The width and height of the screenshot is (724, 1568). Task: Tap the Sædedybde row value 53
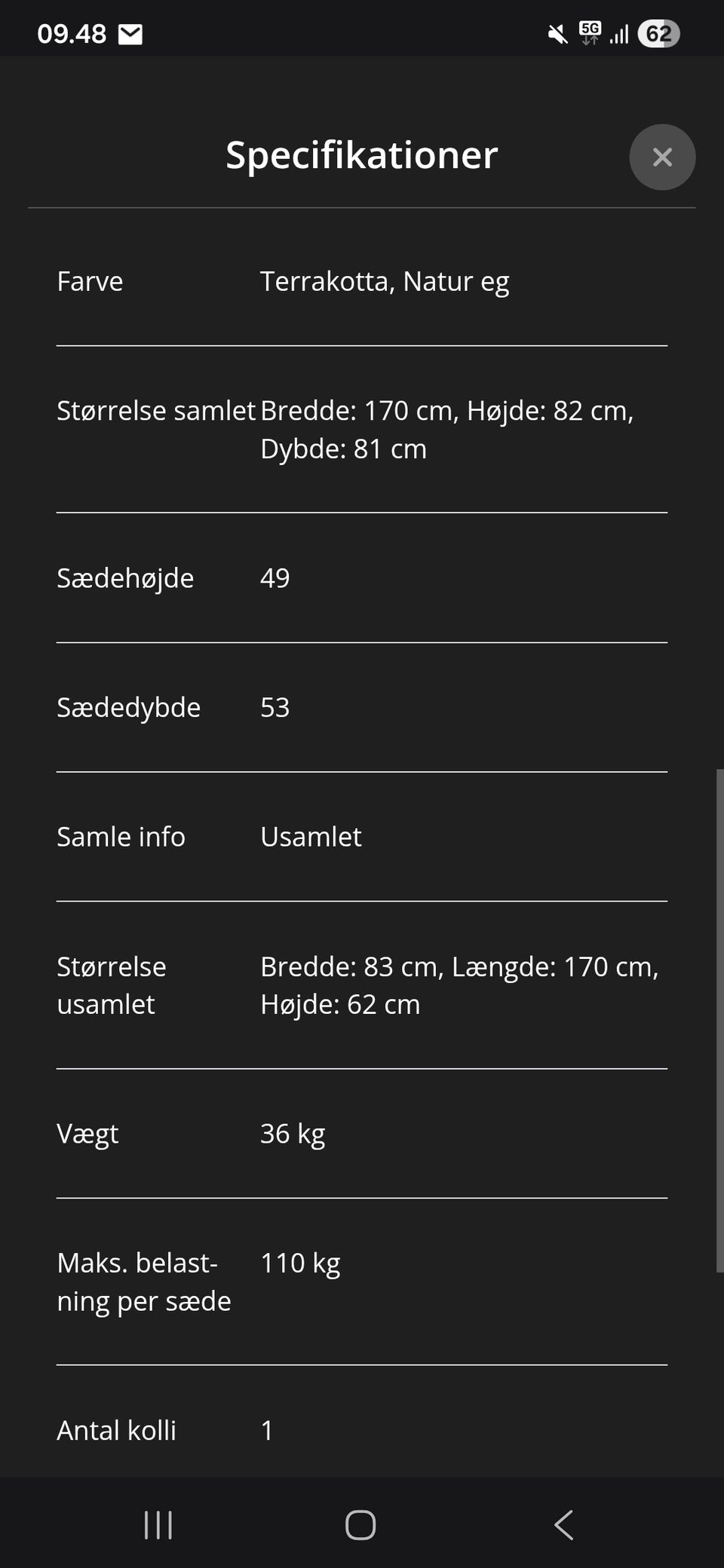[x=275, y=708]
